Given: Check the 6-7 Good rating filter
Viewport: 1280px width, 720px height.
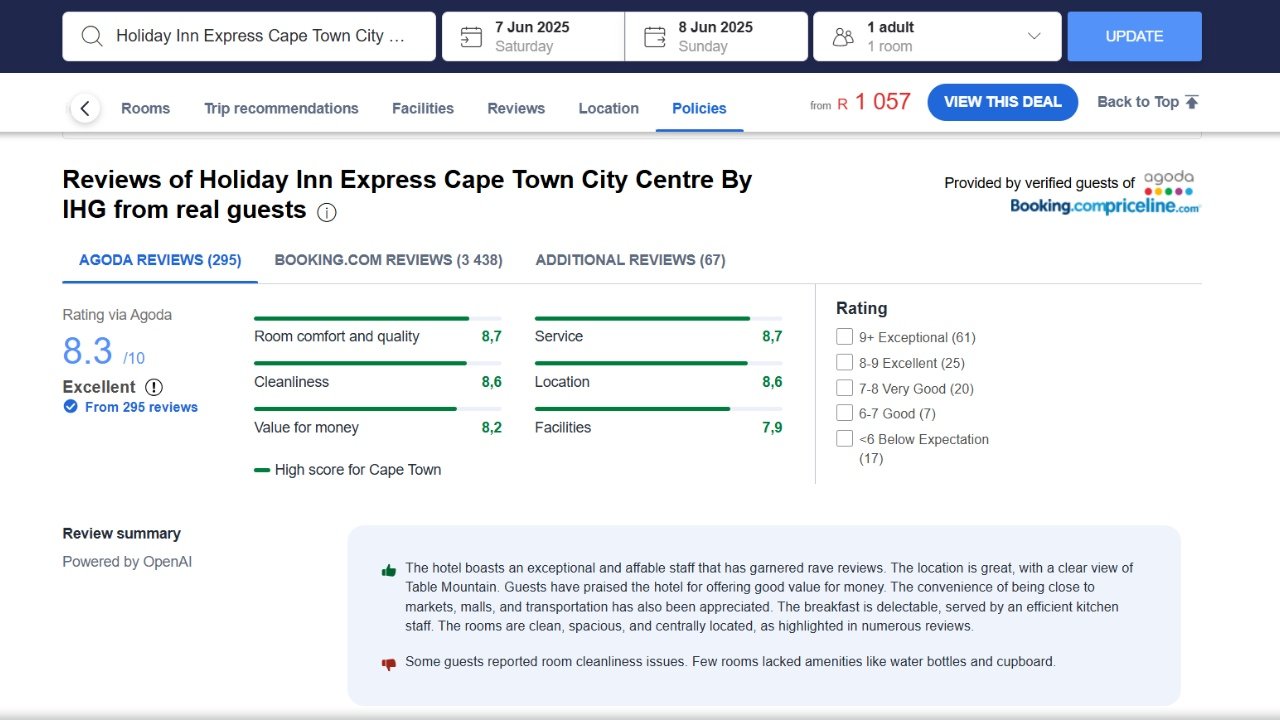Looking at the screenshot, I should 845,413.
